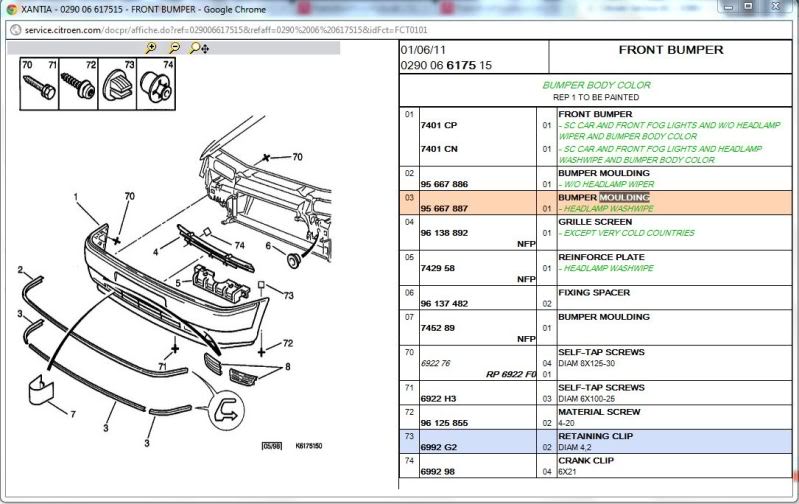The width and height of the screenshot is (799, 504).
Task: Select thumbnail of screw 72
Action: pos(78,84)
